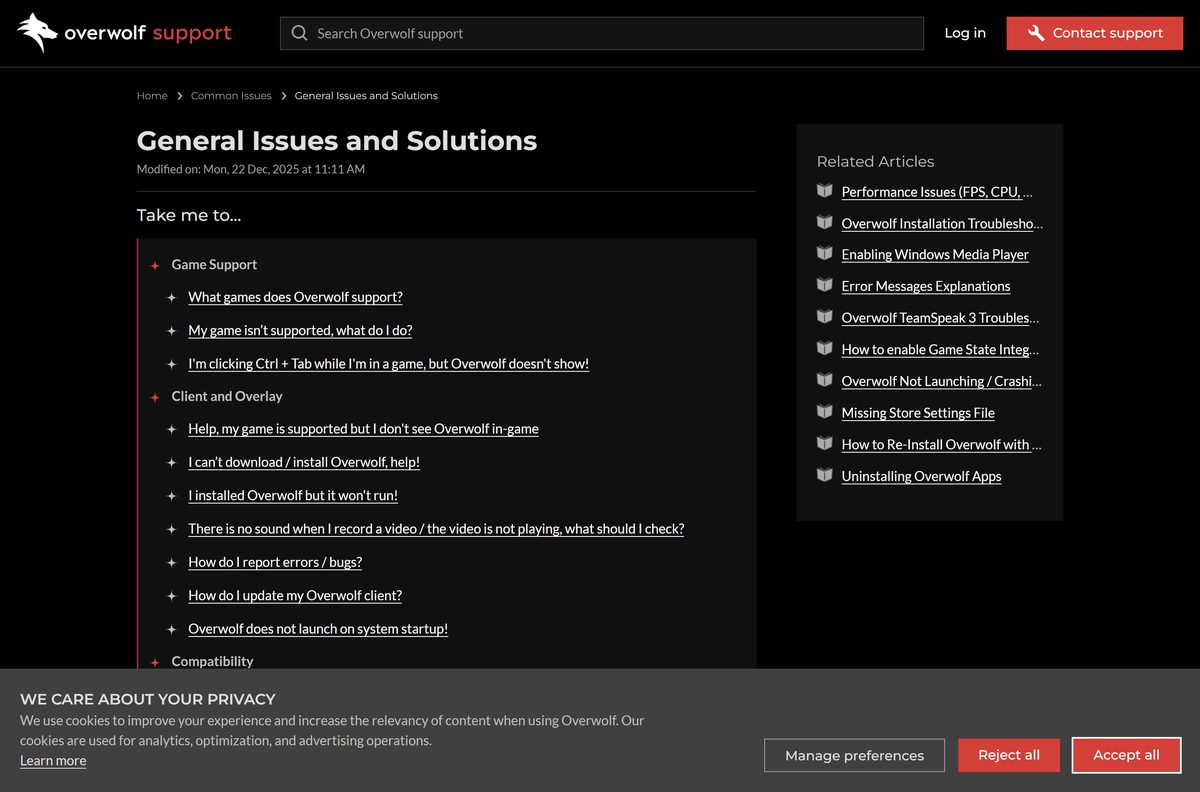Click book icon beside Error Messages Explanations
The image size is (1200, 792).
pyautogui.click(x=824, y=285)
